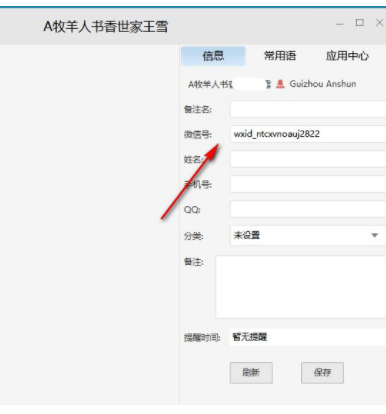The image size is (386, 414).
Task: Click the Guizhou Anshun location text
Action: (323, 84)
